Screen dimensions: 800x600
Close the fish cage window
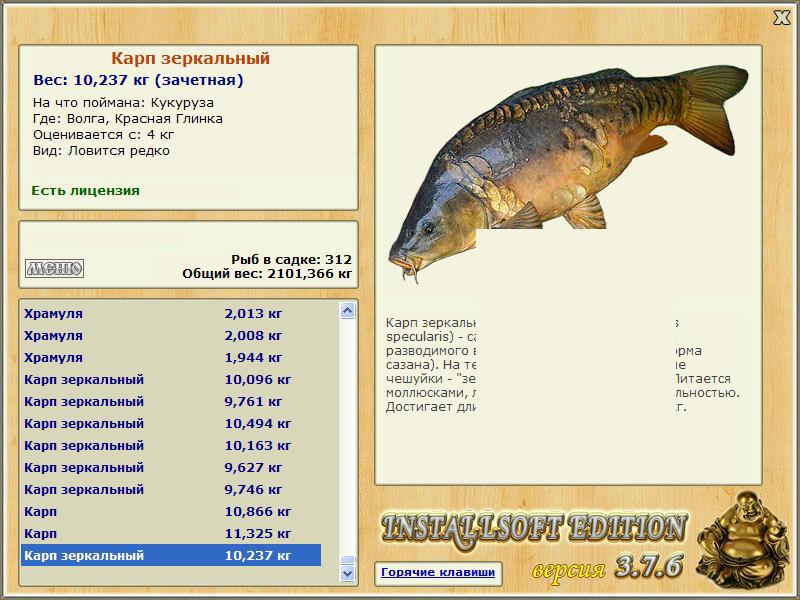click(x=781, y=18)
